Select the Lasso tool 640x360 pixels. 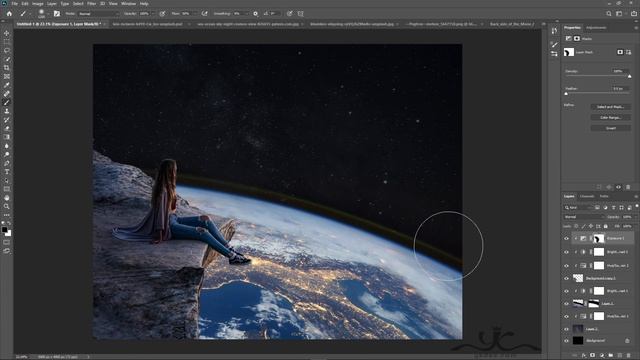(x=7, y=51)
